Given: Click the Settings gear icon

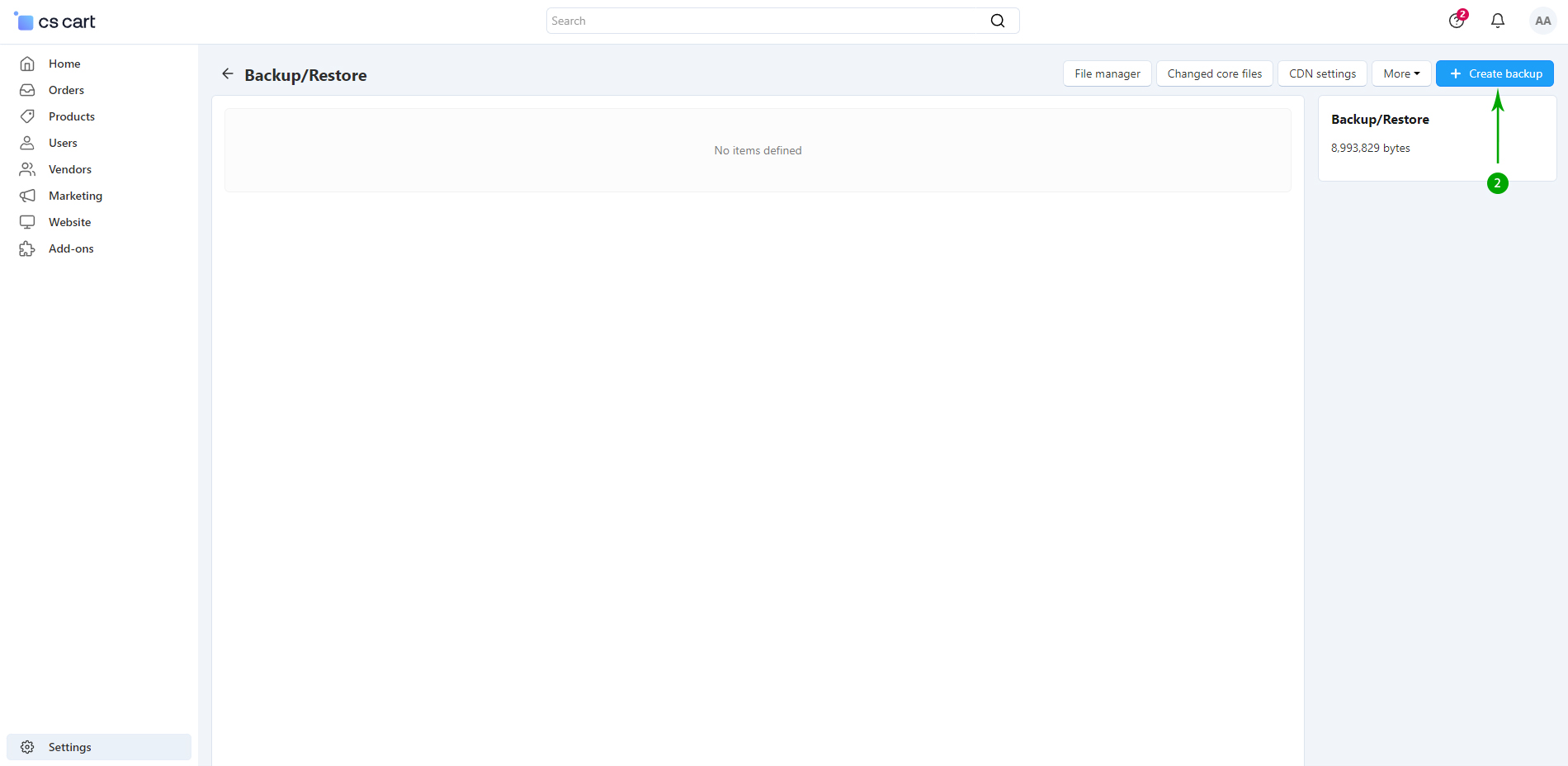Looking at the screenshot, I should point(27,747).
